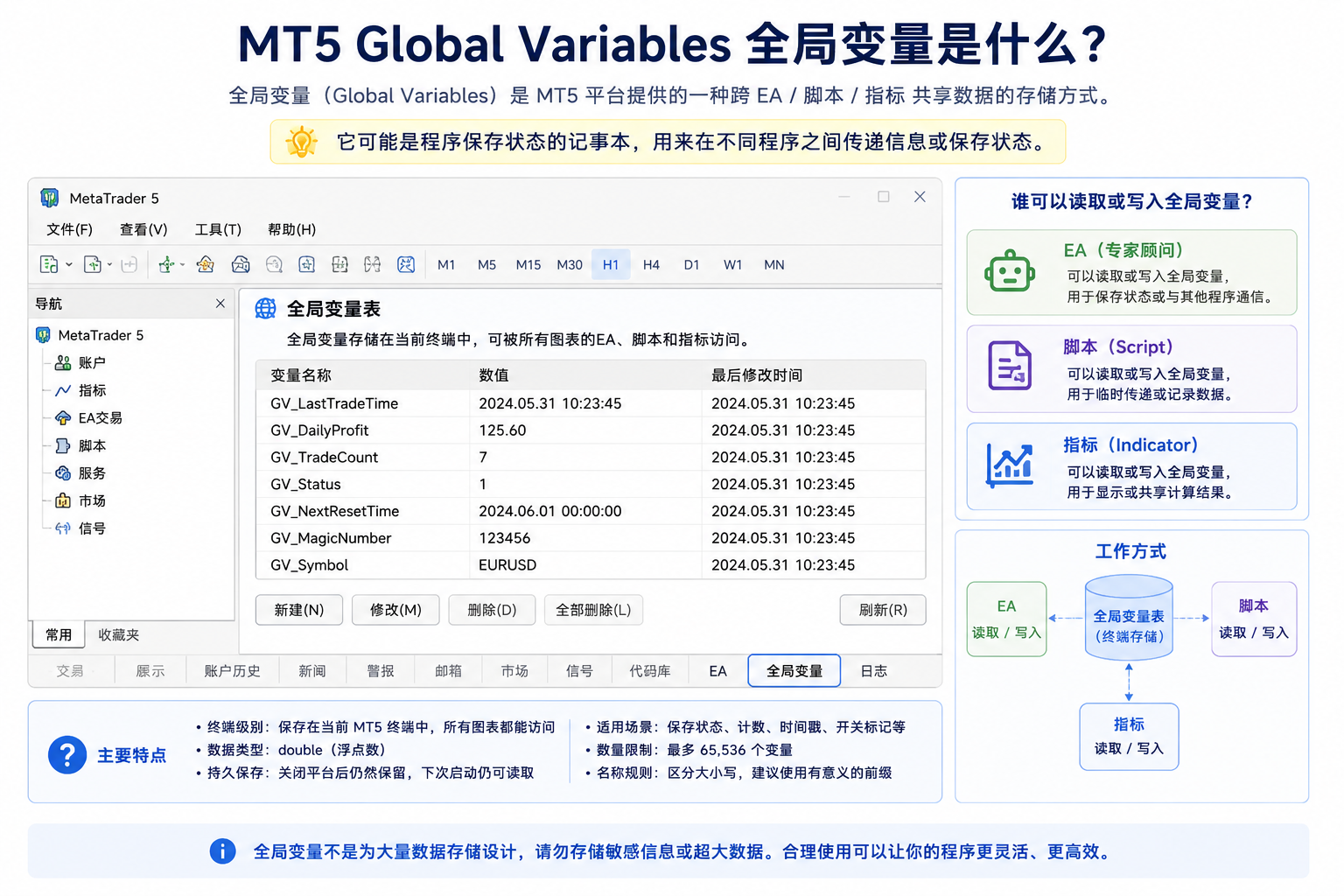Select the green crosshair toolbar icon
1344x896 pixels.
click(x=166, y=264)
